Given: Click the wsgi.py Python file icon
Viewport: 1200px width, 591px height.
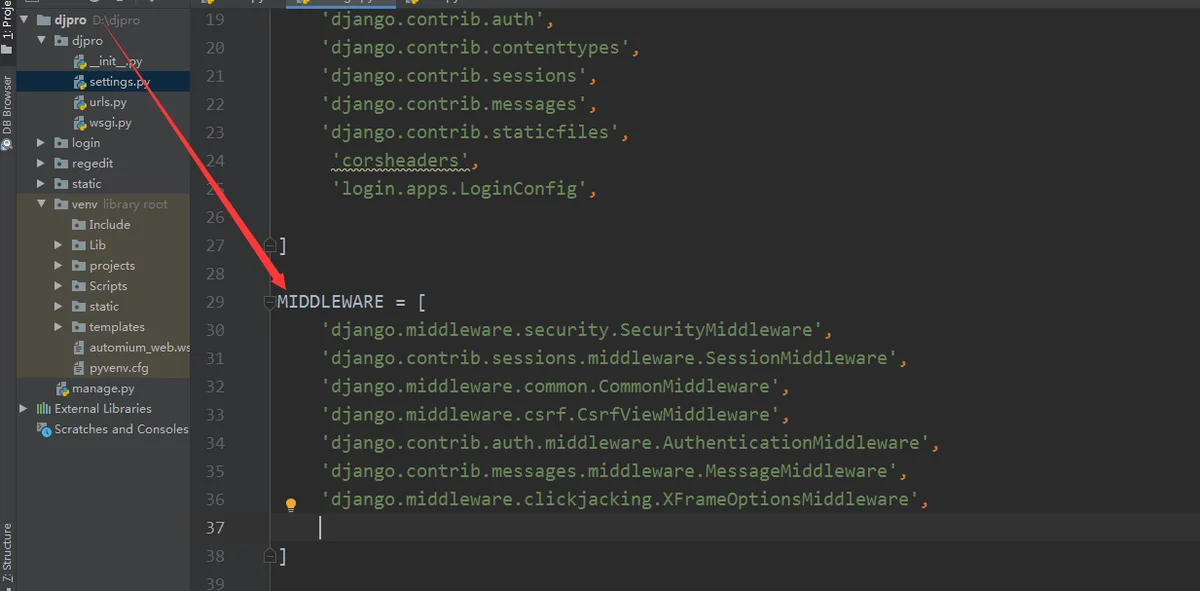Looking at the screenshot, I should point(80,123).
